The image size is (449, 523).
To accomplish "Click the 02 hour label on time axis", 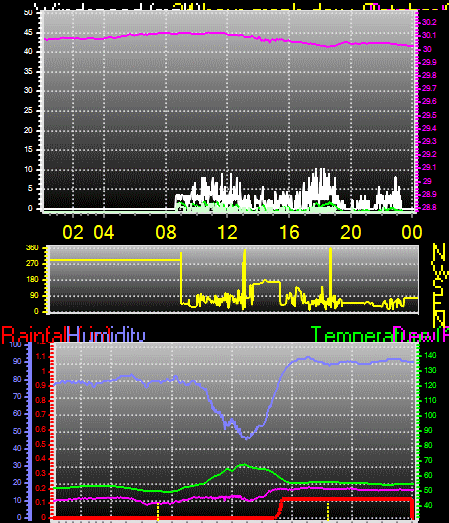I will [x=73, y=232].
